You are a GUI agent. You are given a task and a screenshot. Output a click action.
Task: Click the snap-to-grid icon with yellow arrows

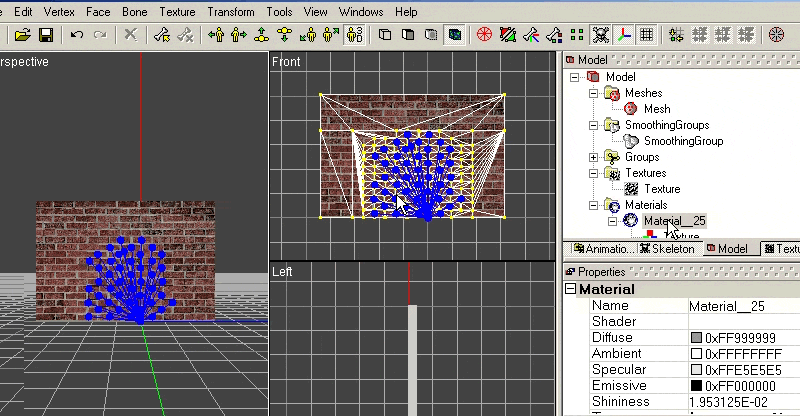(x=677, y=35)
